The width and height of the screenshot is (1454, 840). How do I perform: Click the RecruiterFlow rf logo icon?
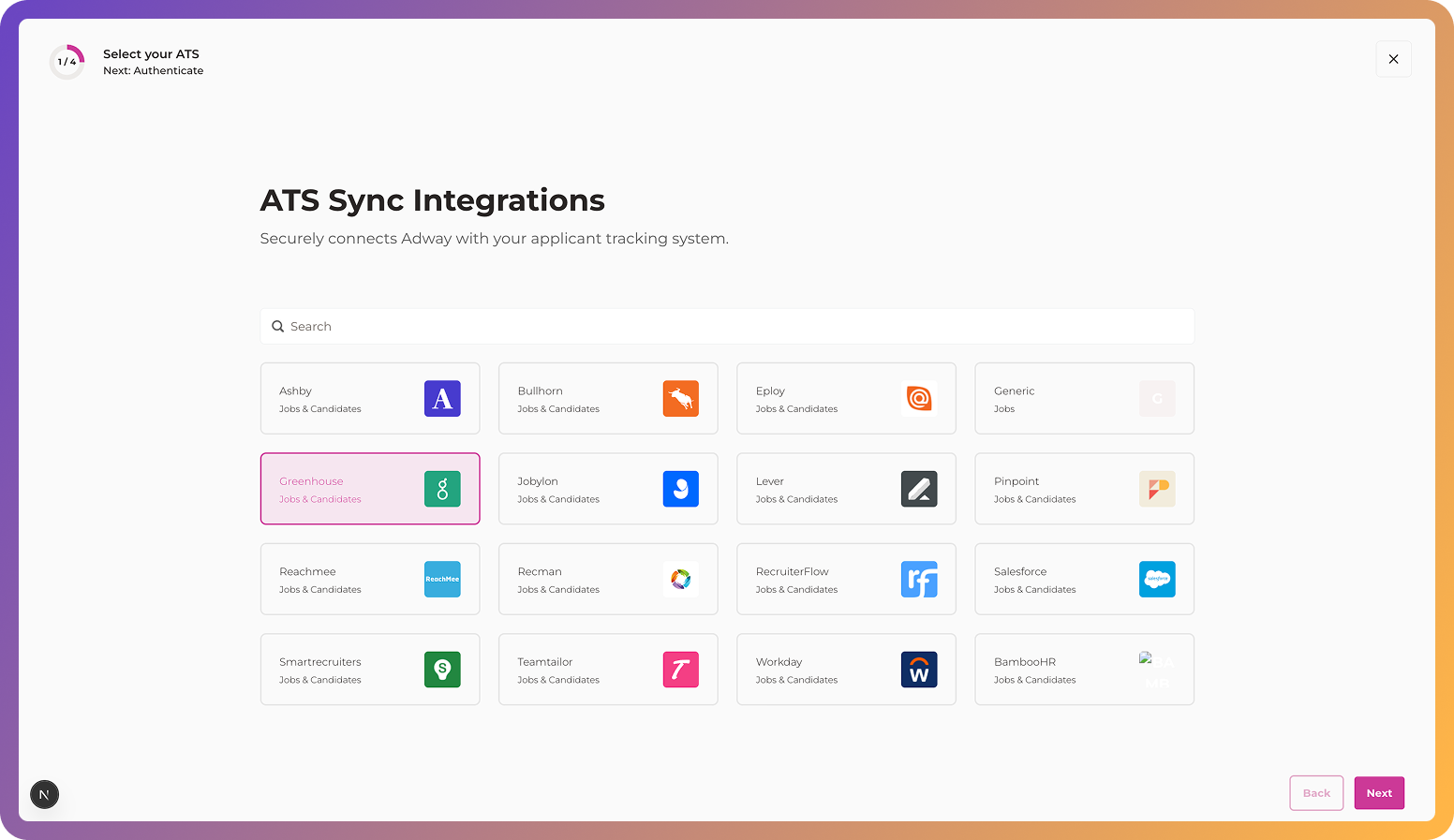(919, 579)
